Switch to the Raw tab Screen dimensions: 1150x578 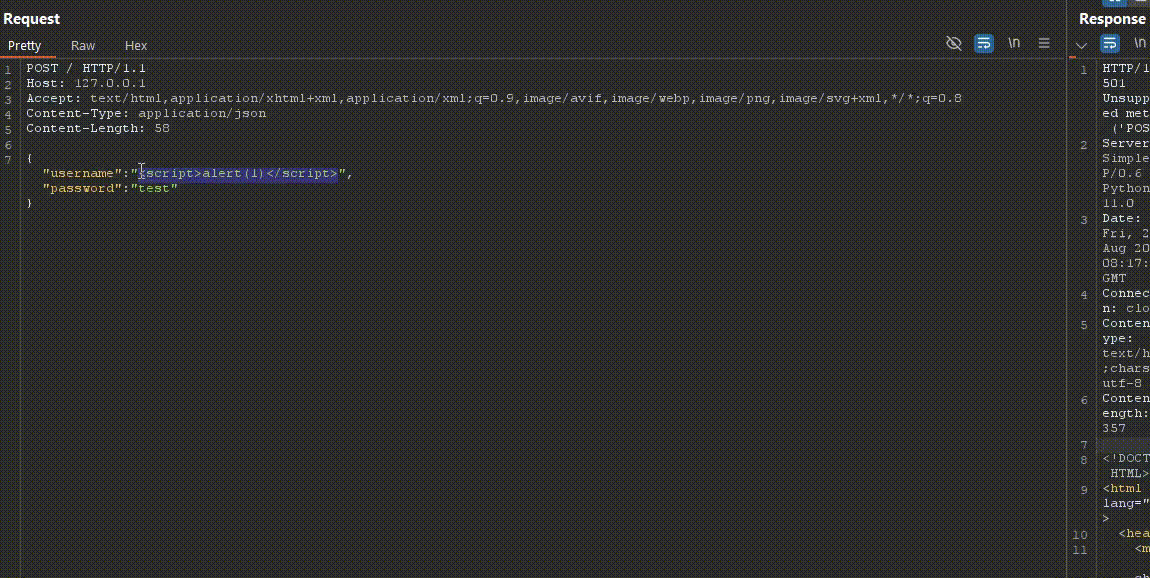(x=83, y=45)
